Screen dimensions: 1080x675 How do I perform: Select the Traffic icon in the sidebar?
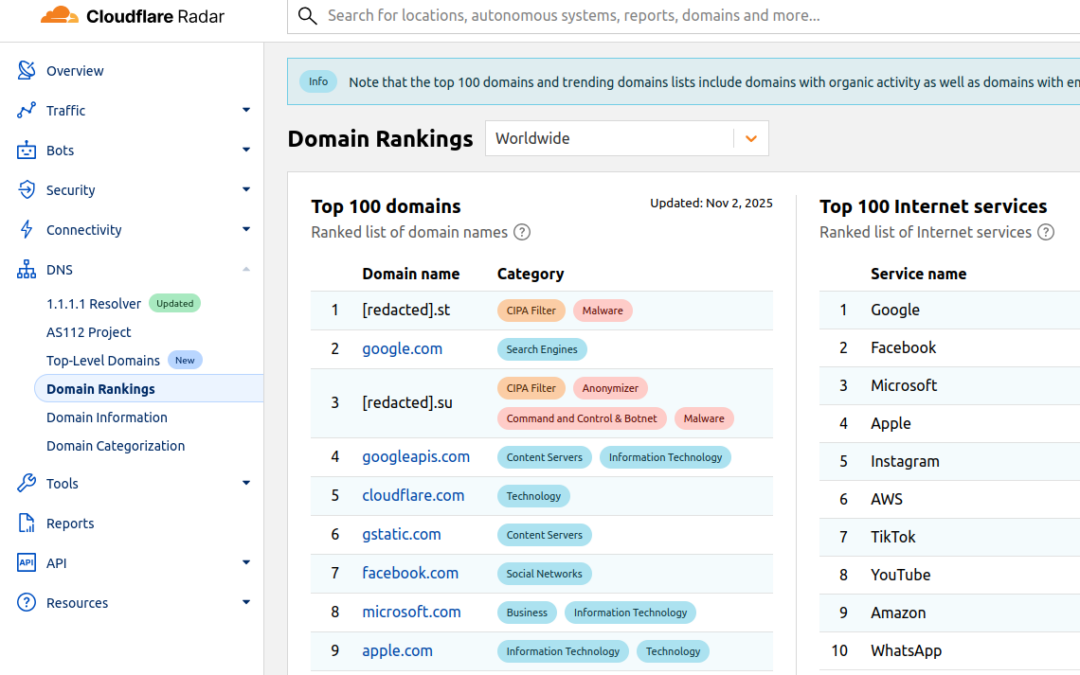click(27, 110)
